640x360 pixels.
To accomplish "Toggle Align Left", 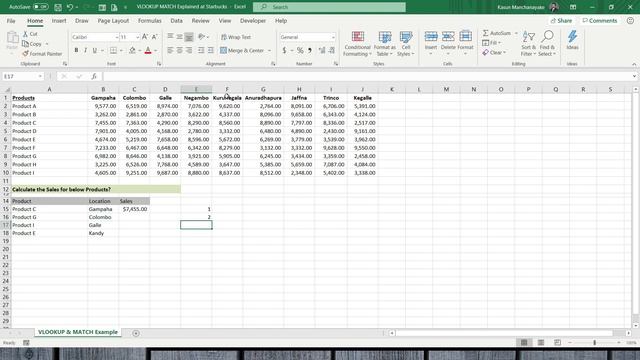I will (x=170, y=50).
